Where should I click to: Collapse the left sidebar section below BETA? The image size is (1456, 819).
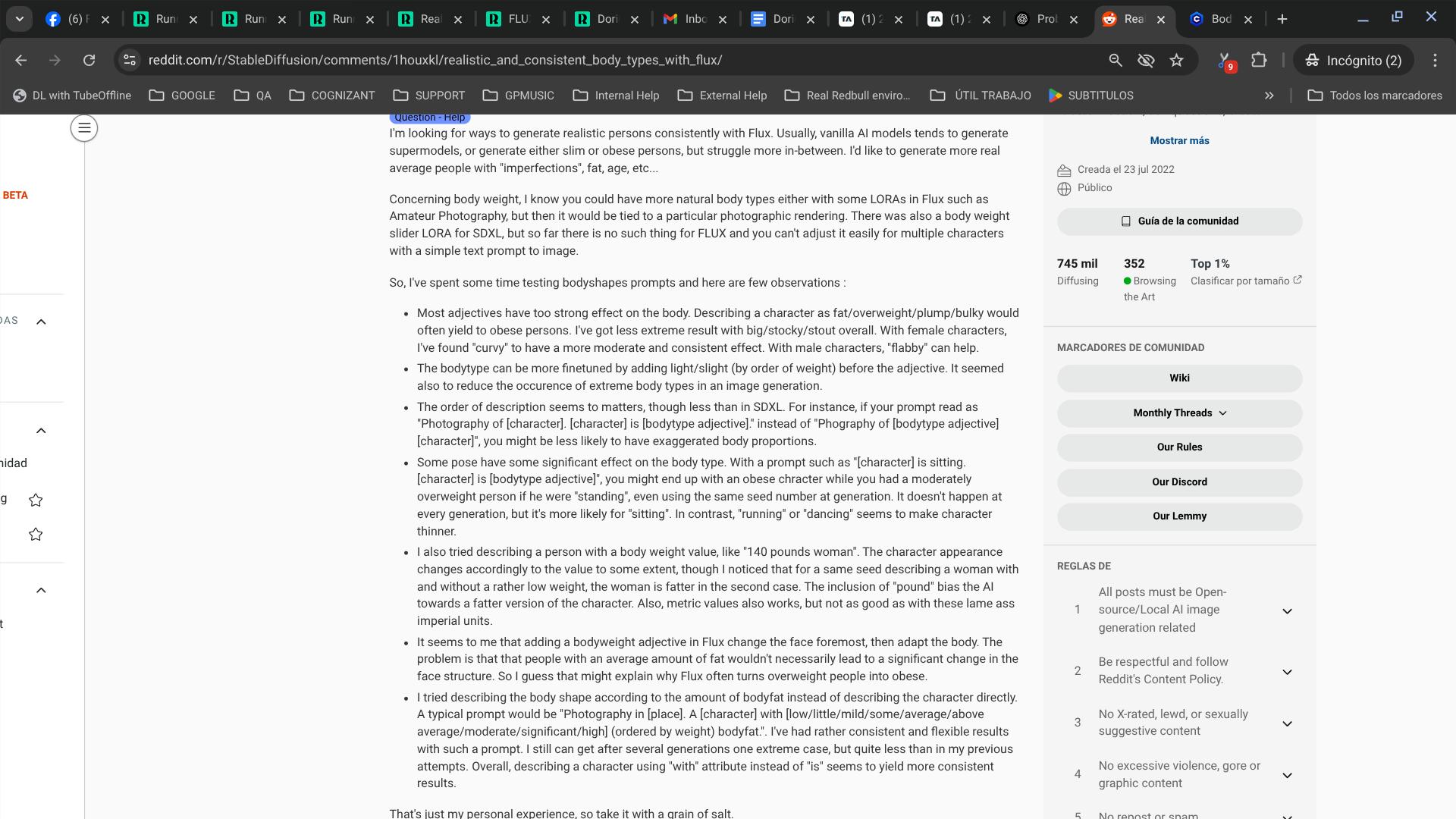pyautogui.click(x=41, y=322)
